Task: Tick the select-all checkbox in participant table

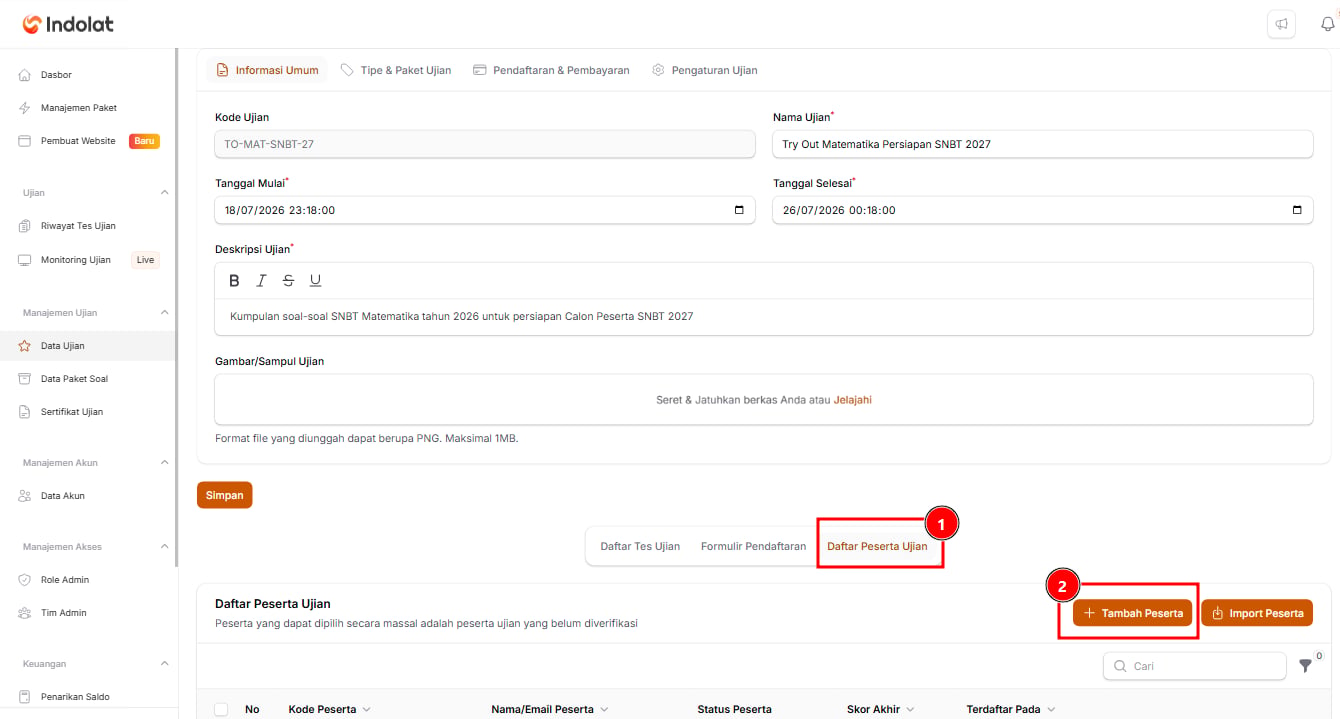Action: pyautogui.click(x=221, y=709)
